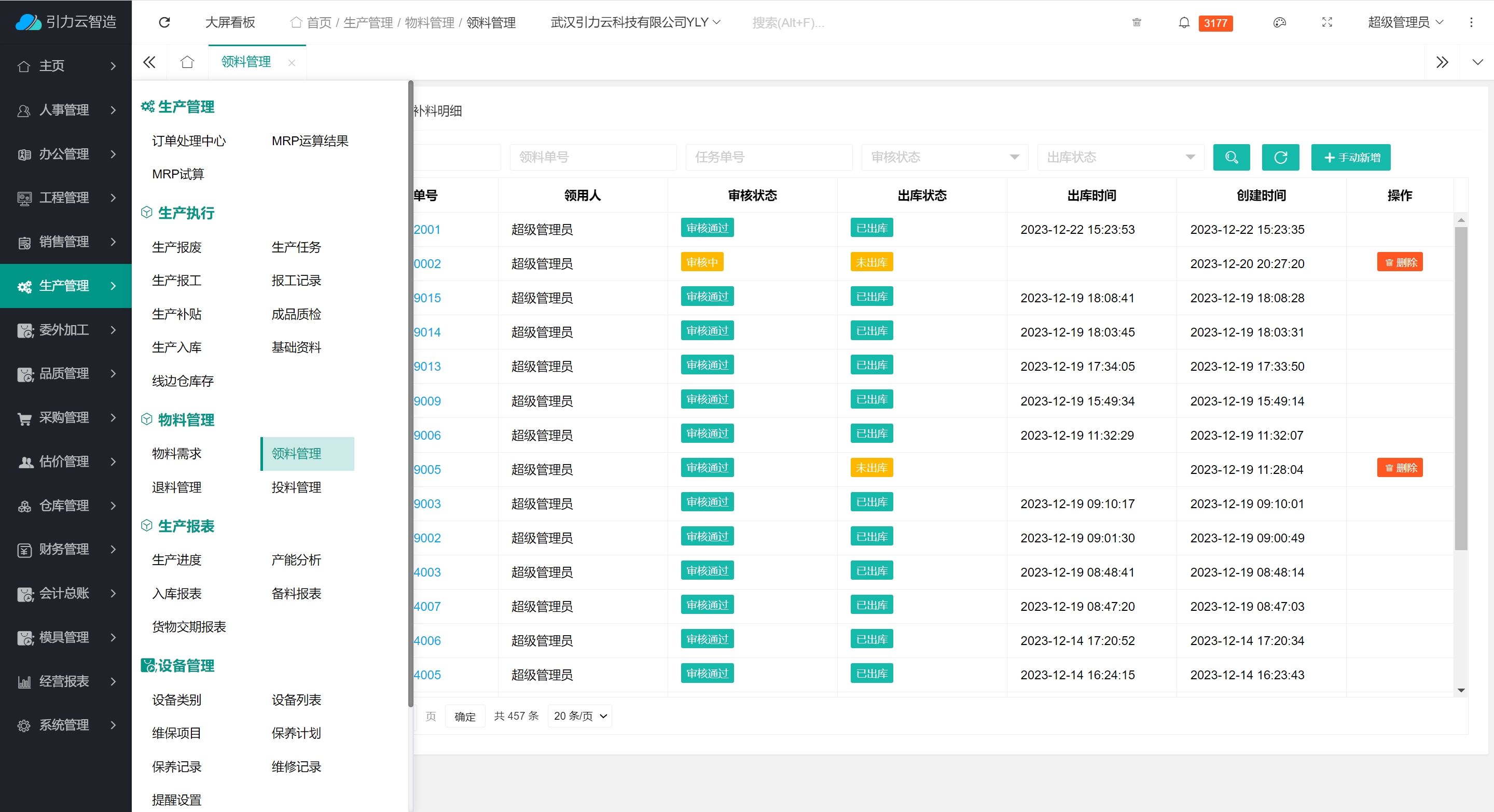Image resolution: width=1494 pixels, height=812 pixels.
Task: Click the page refresh icon in top bar
Action: tap(164, 23)
